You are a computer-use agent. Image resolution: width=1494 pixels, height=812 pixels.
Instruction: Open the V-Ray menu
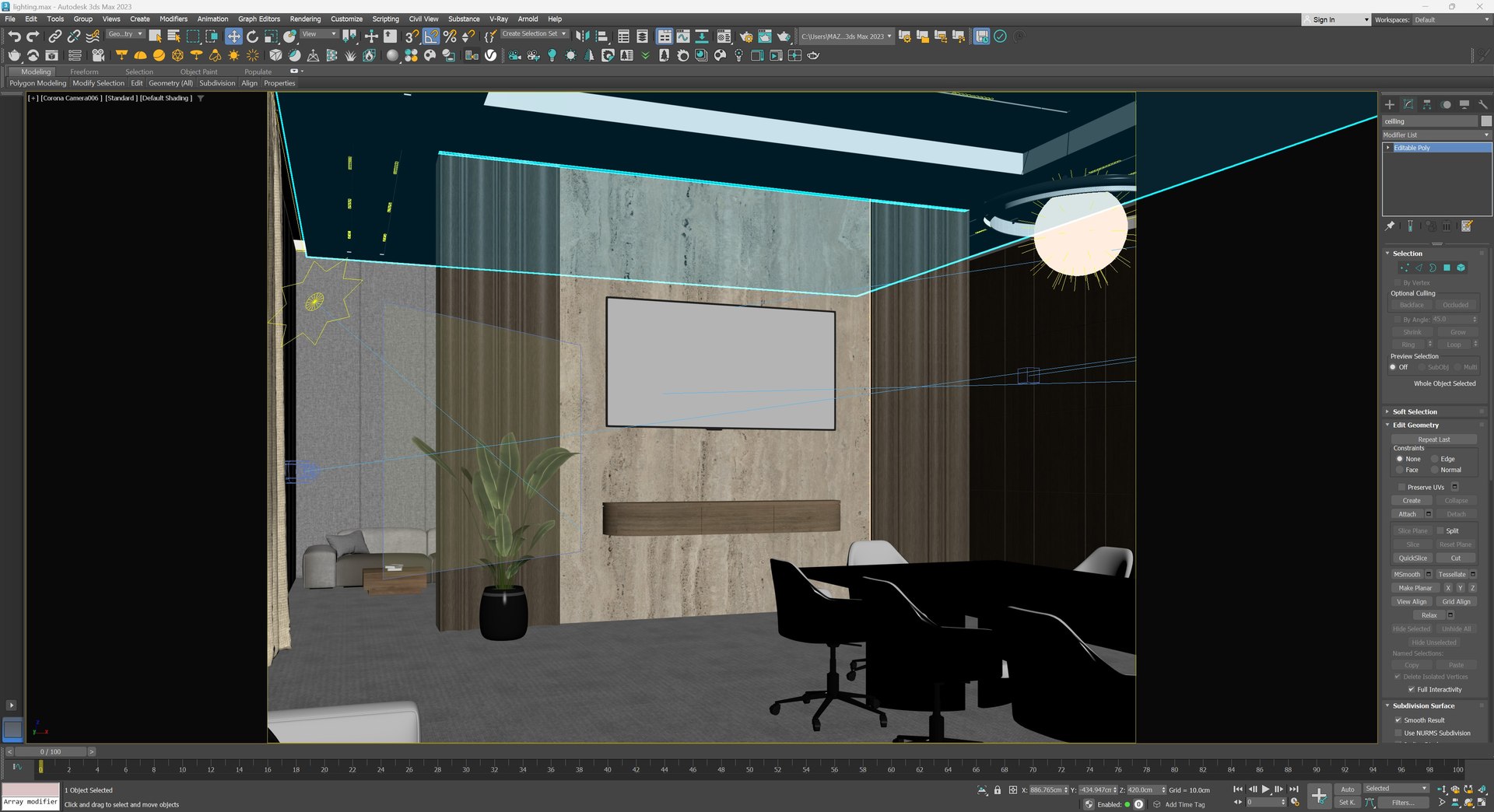498,19
